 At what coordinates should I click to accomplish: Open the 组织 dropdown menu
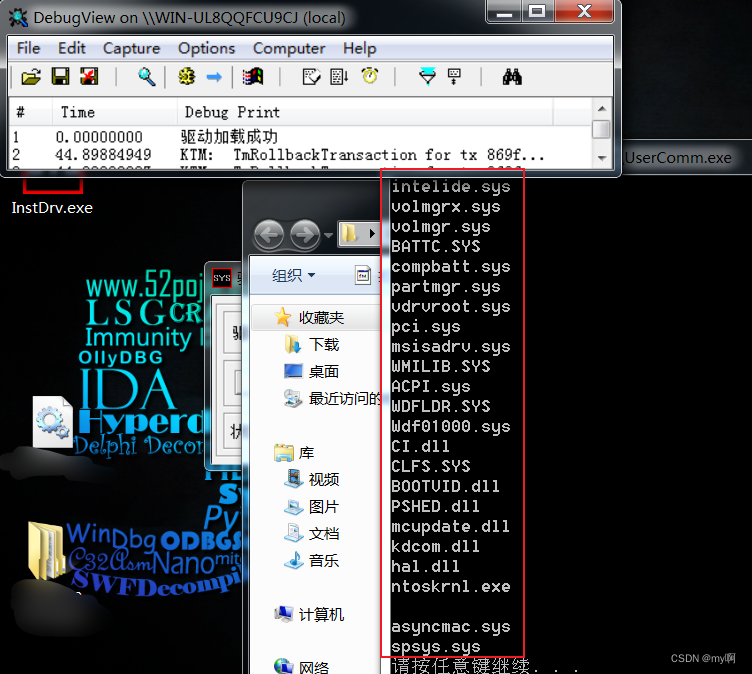[x=293, y=275]
